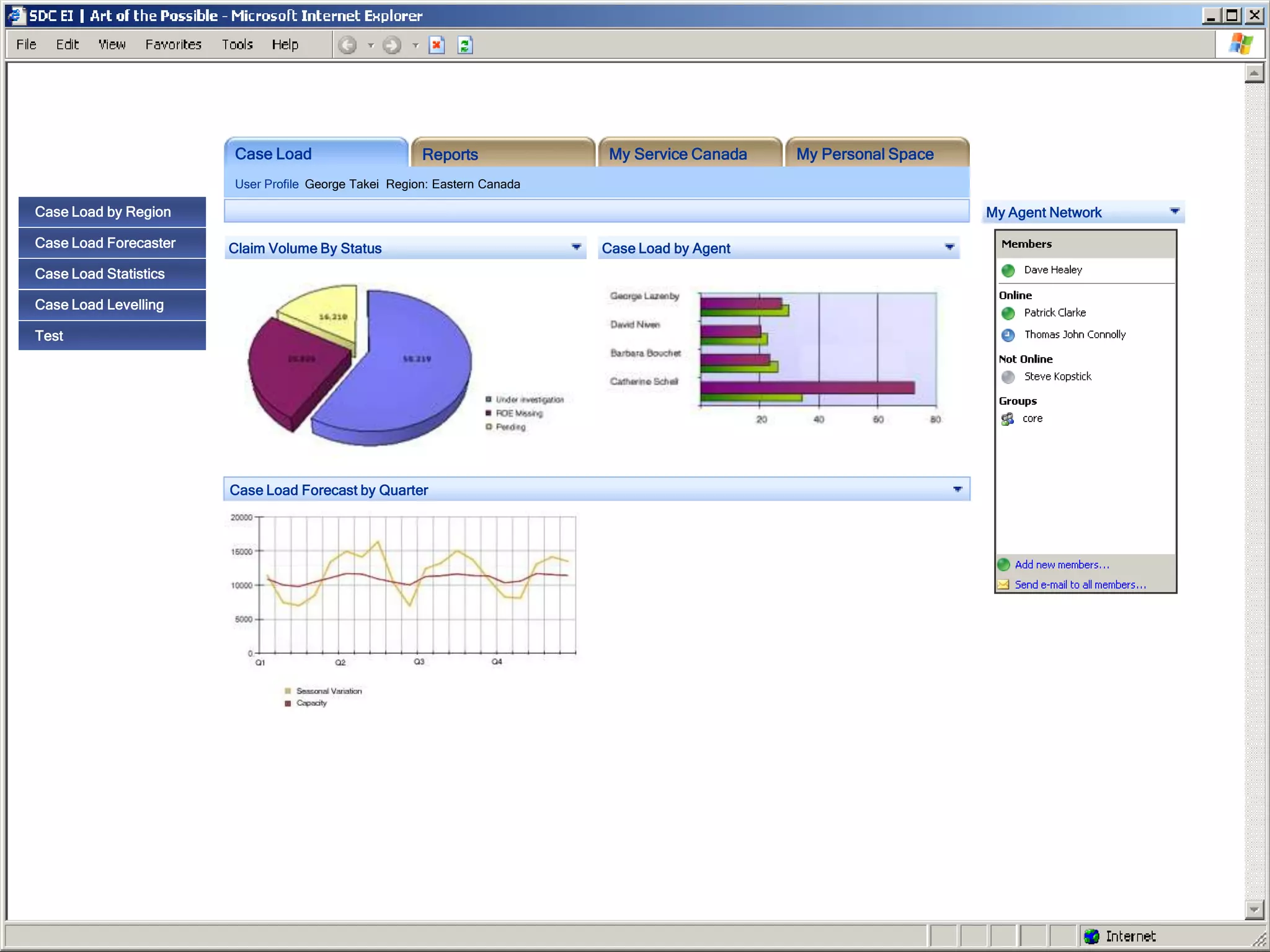Click the browser Forward arrow button

(x=392, y=45)
